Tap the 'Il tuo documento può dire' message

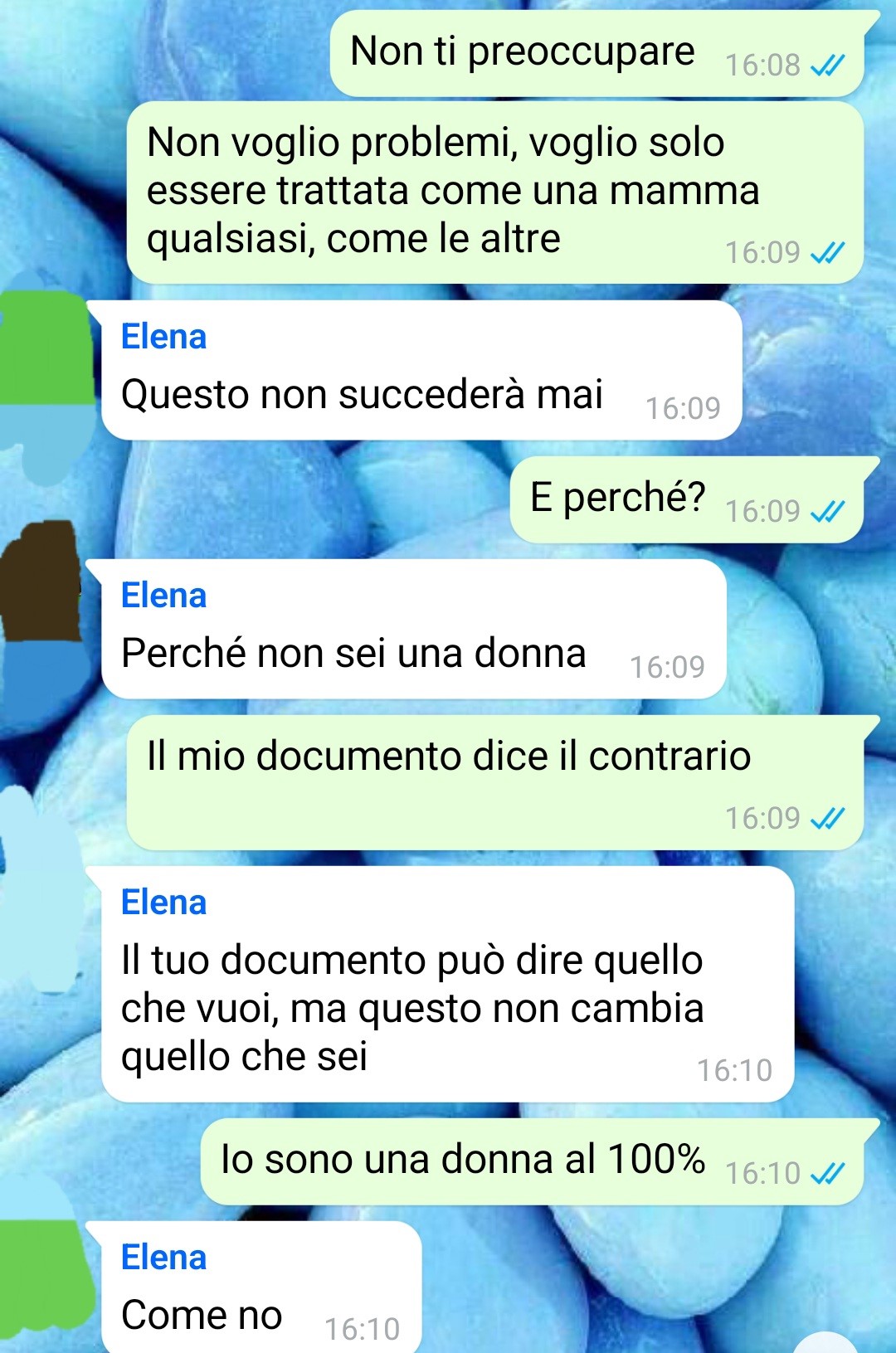tap(448, 985)
